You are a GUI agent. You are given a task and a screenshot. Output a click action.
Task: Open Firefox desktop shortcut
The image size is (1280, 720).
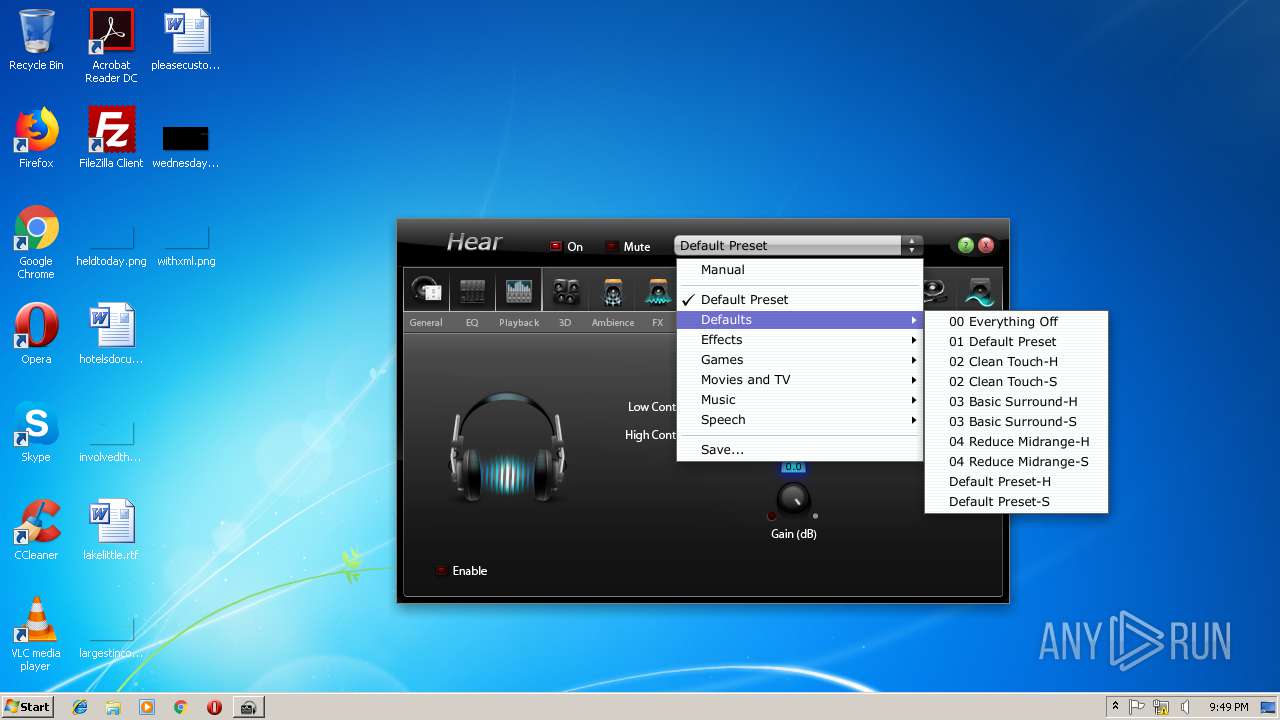click(36, 138)
